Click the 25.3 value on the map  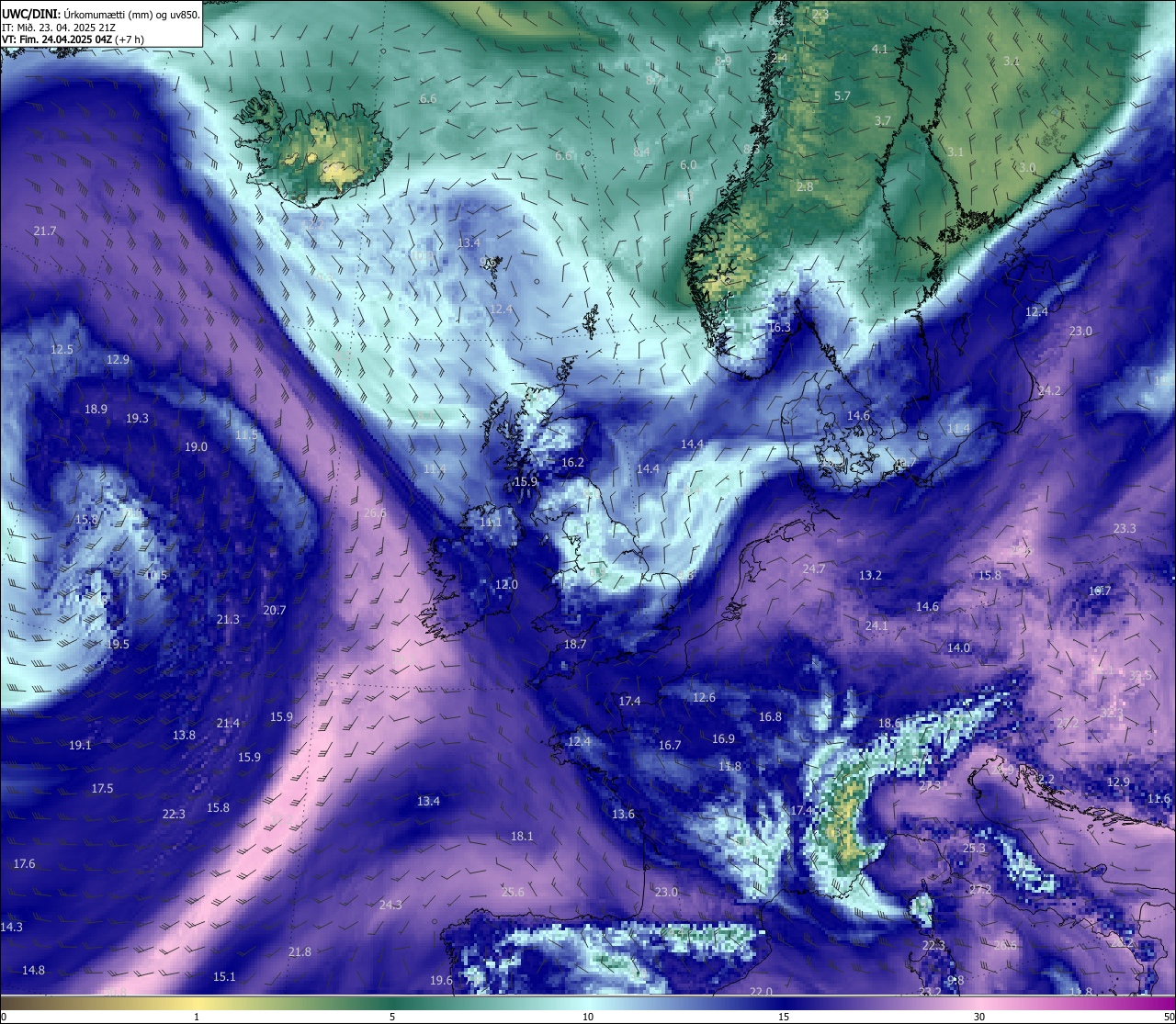click(x=974, y=849)
